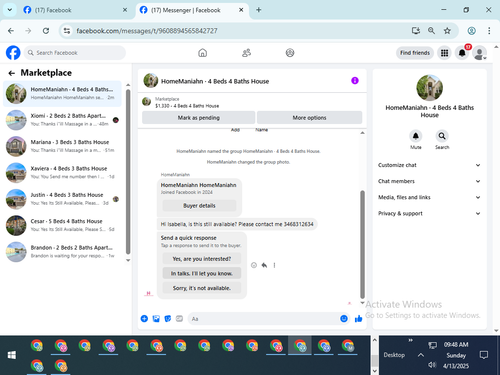Open clock showing 09:48 AM Sunday

(456, 355)
